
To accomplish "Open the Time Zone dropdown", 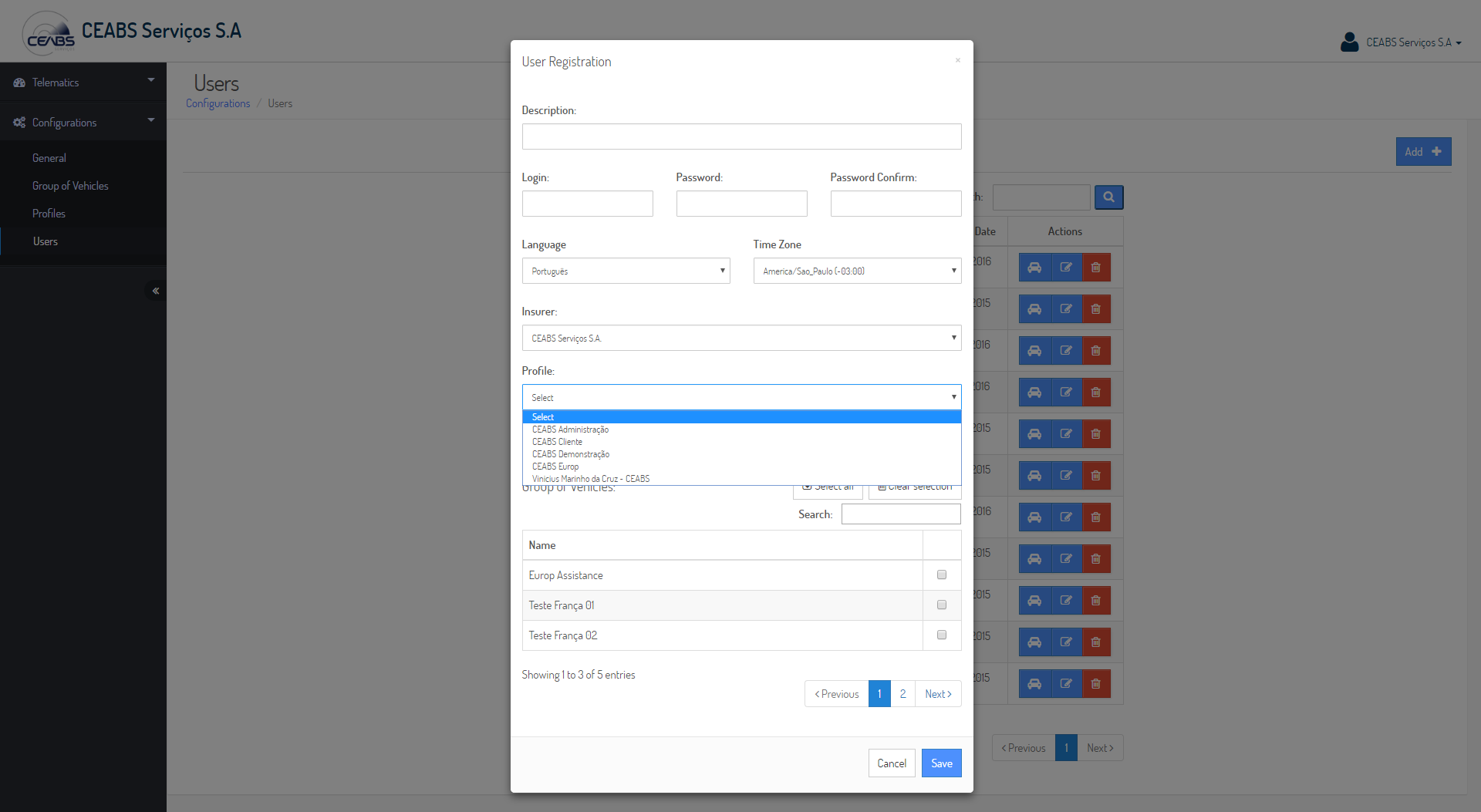I will pos(857,271).
